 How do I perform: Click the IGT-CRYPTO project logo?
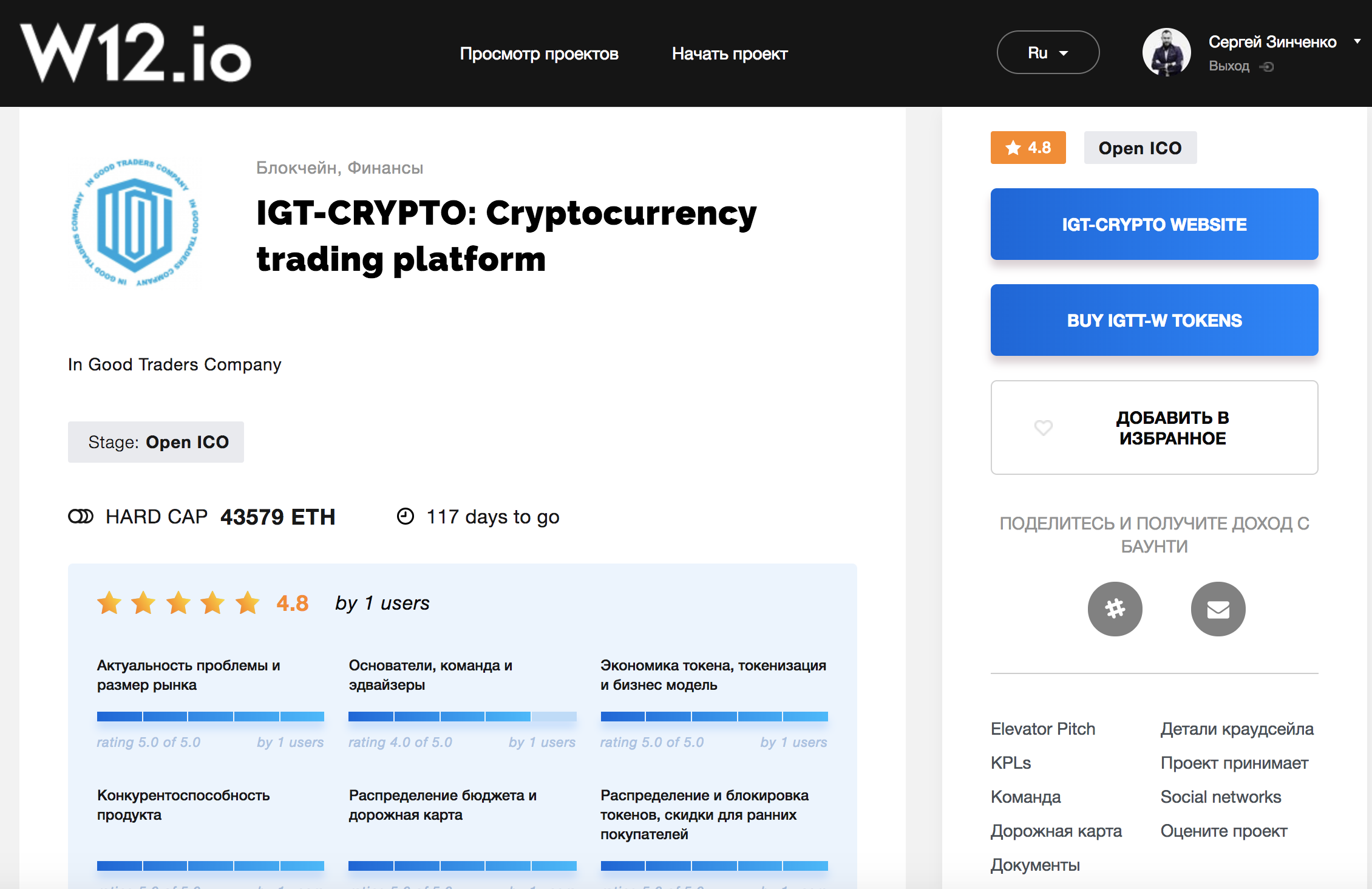pyautogui.click(x=135, y=223)
